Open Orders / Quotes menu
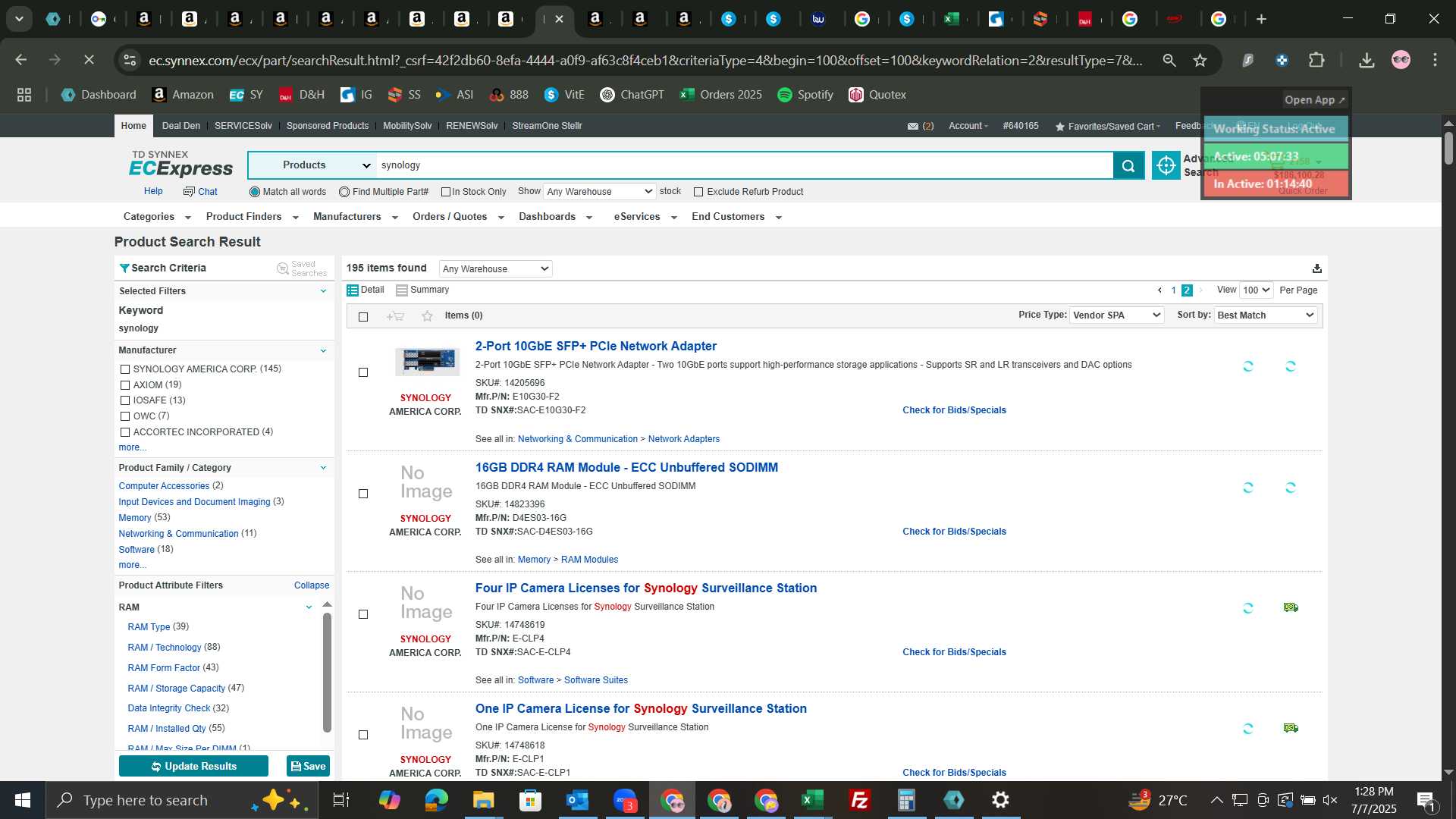The image size is (1456, 819). point(458,217)
